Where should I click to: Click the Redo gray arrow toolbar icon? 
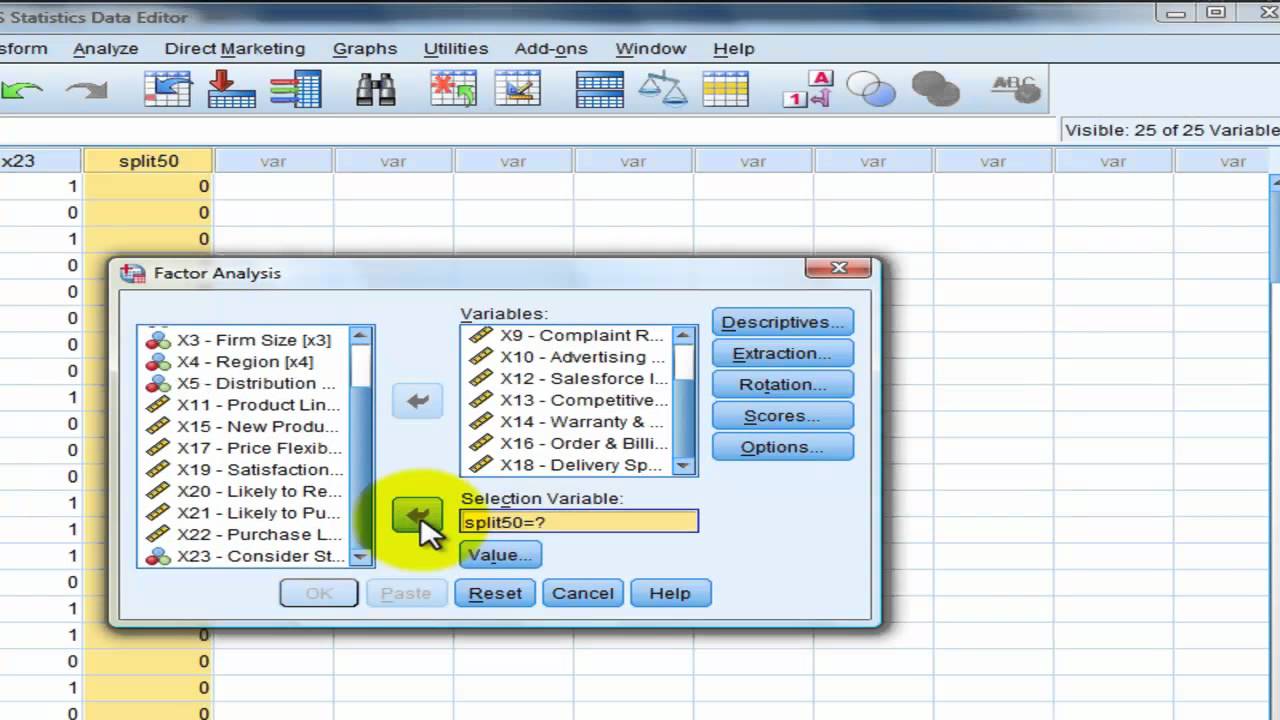(86, 90)
